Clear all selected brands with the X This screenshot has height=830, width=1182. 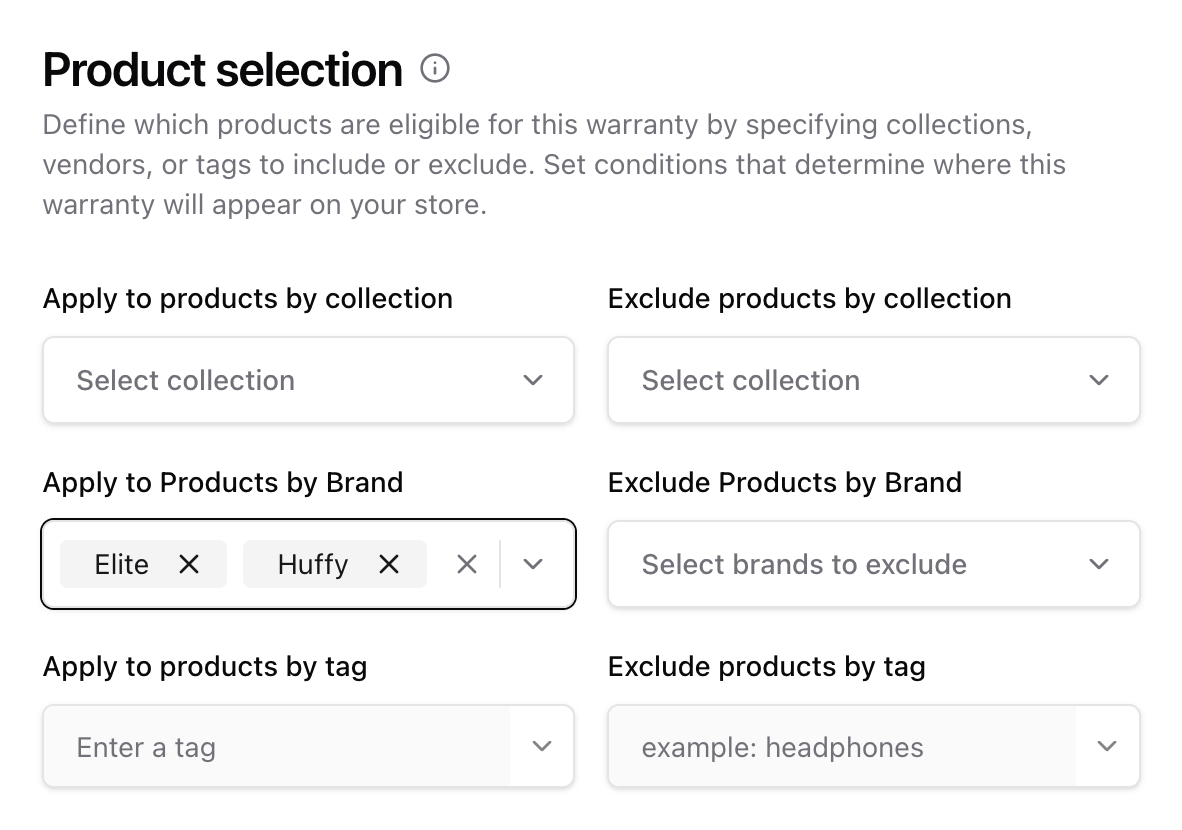point(467,564)
